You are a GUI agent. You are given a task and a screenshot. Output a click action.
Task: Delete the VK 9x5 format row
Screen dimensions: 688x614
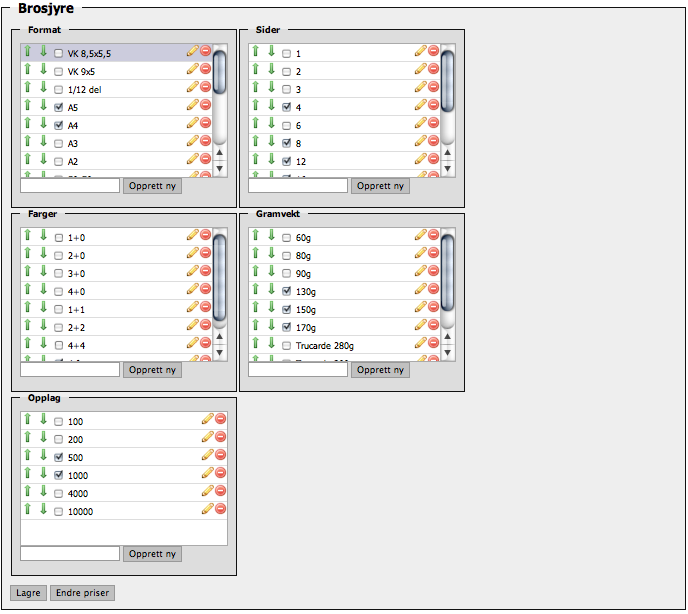pyautogui.click(x=205, y=71)
